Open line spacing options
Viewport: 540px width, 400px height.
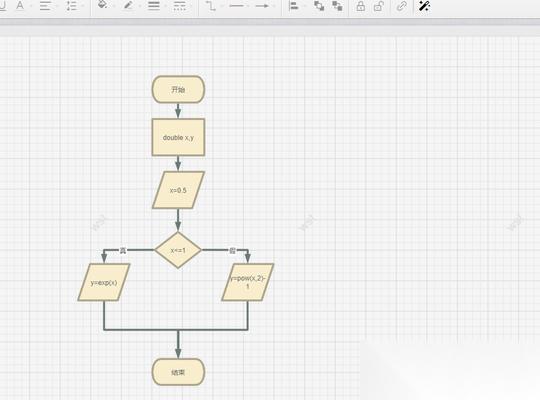pos(71,6)
